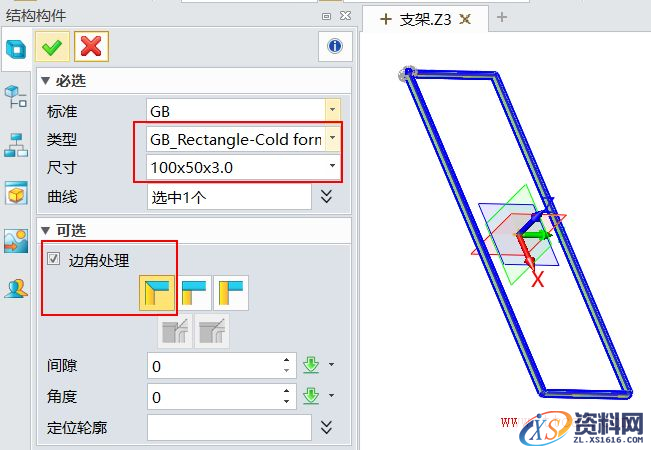Image resolution: width=651 pixels, height=450 pixels.
Task: Click the green axis arrow of triad
Action: (x=536, y=235)
